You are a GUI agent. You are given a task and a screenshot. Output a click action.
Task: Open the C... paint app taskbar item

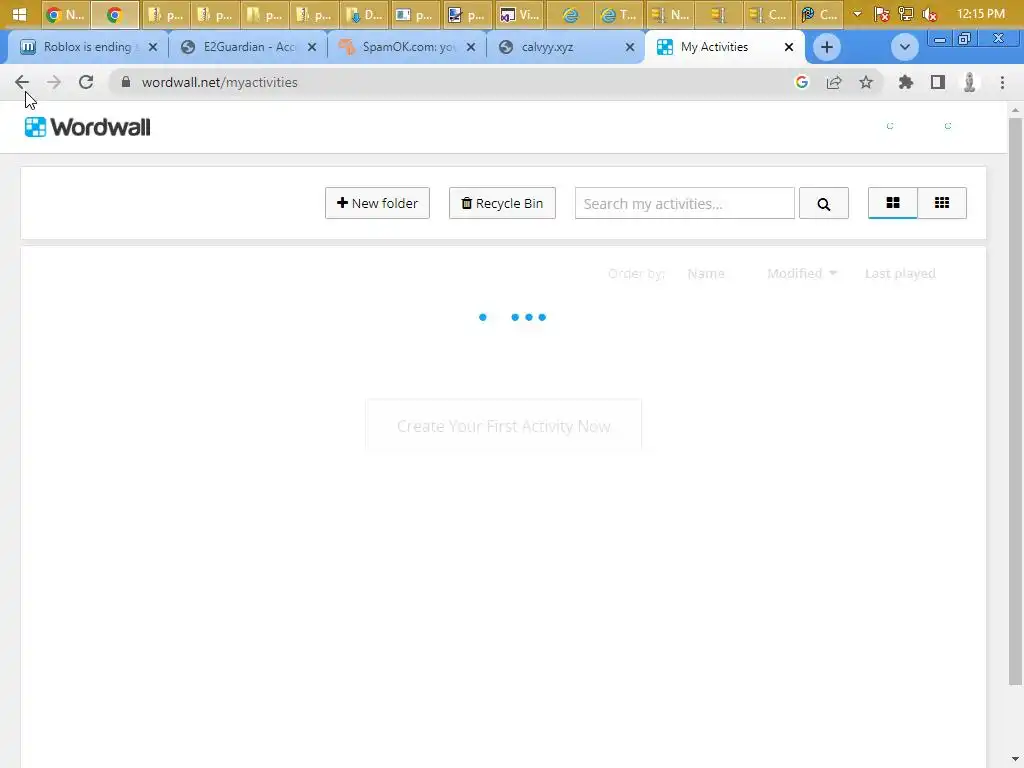point(819,14)
